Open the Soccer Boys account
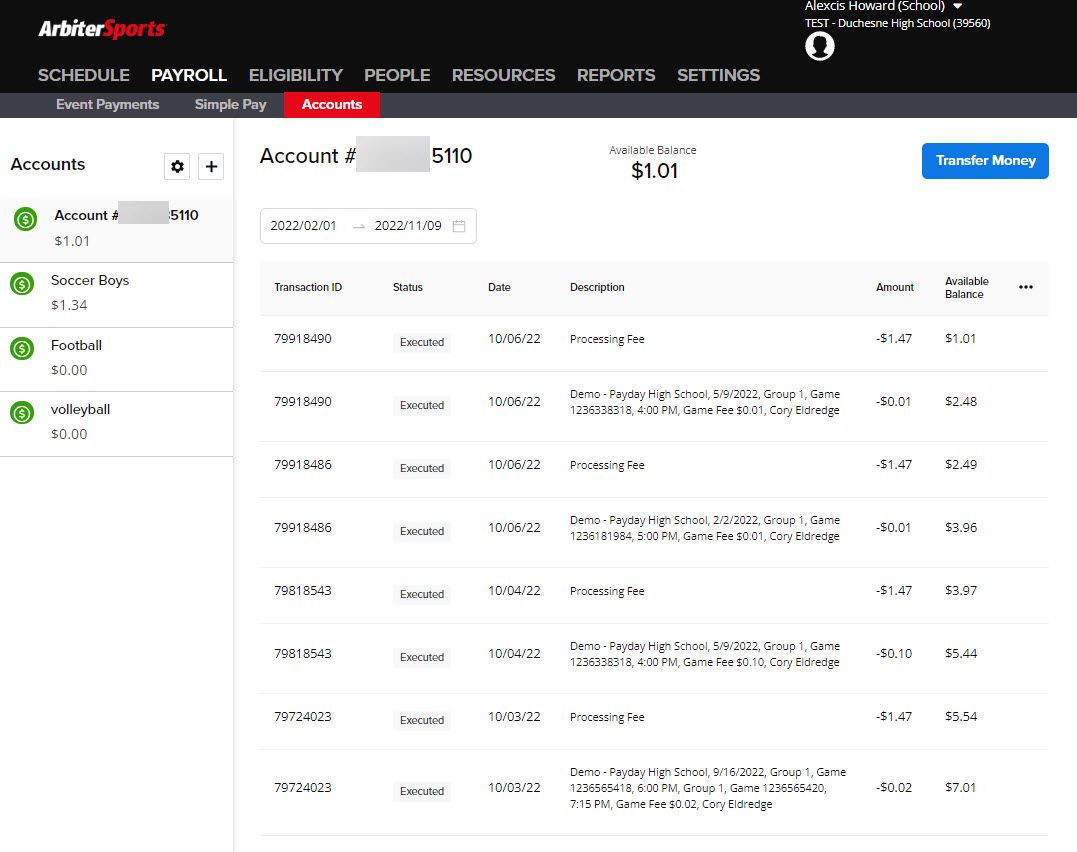Image resolution: width=1077 pixels, height=852 pixels. [90, 280]
